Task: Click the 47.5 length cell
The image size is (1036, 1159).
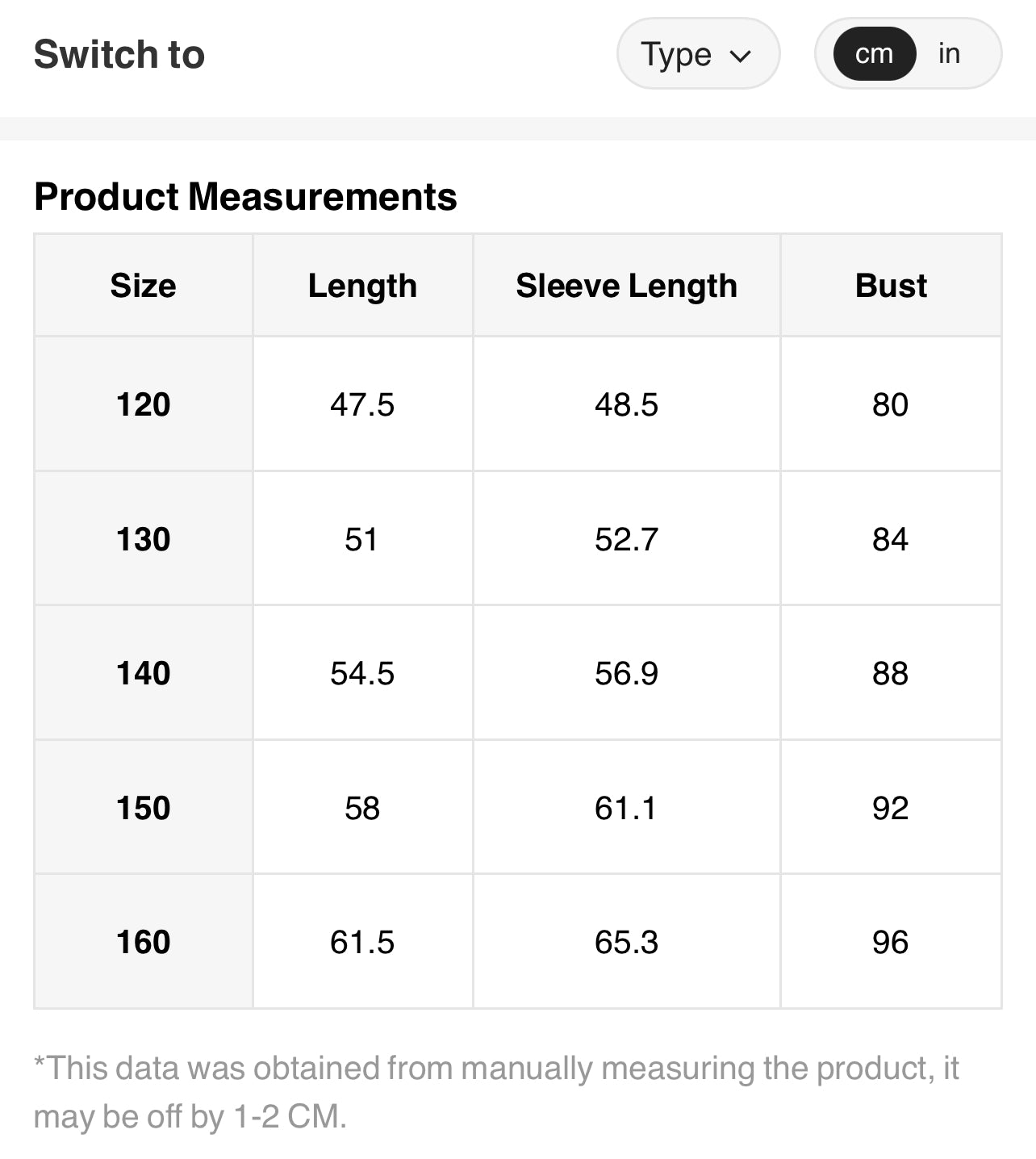Action: coord(362,404)
